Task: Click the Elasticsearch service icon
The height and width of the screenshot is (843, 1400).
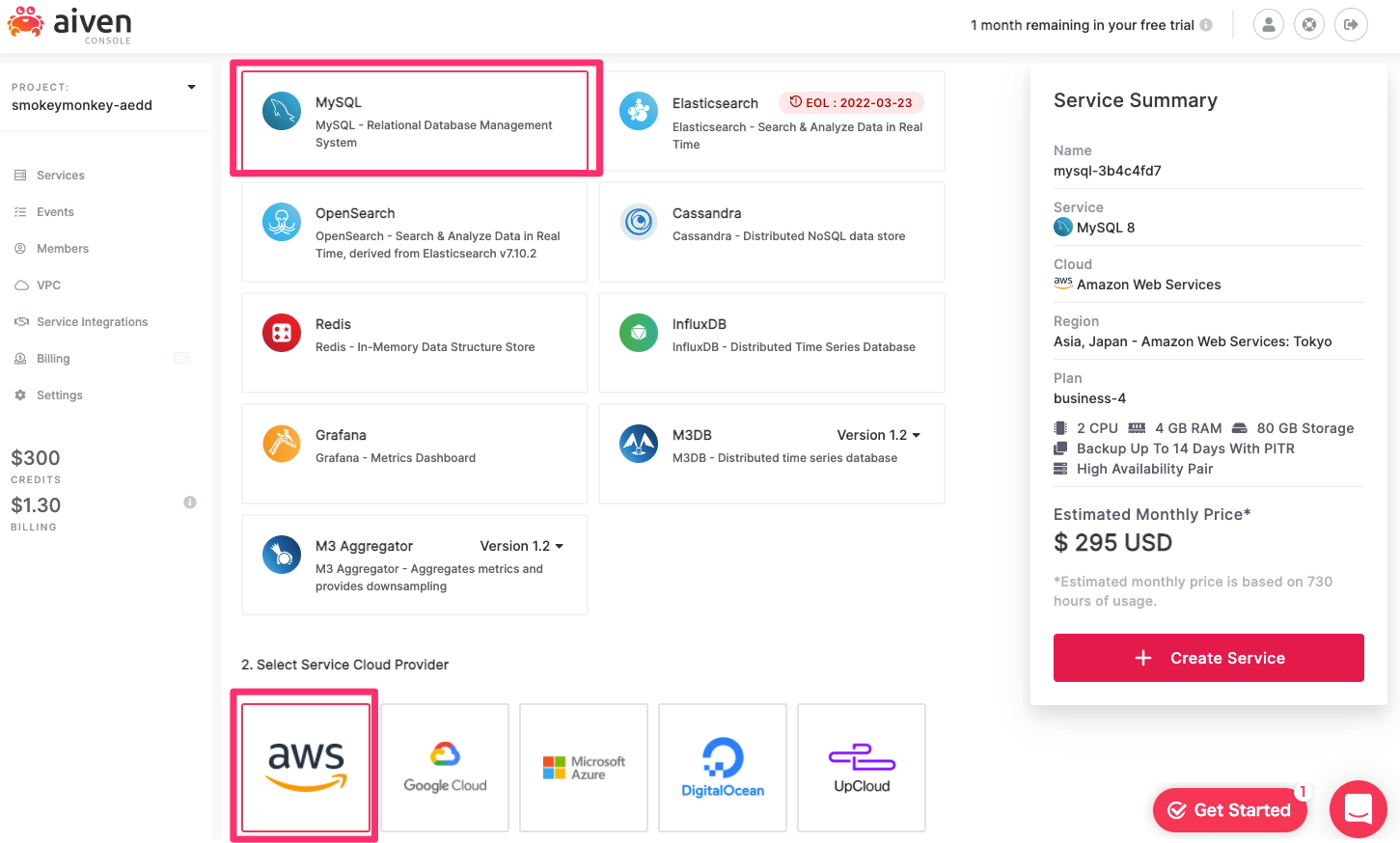Action: 638,111
